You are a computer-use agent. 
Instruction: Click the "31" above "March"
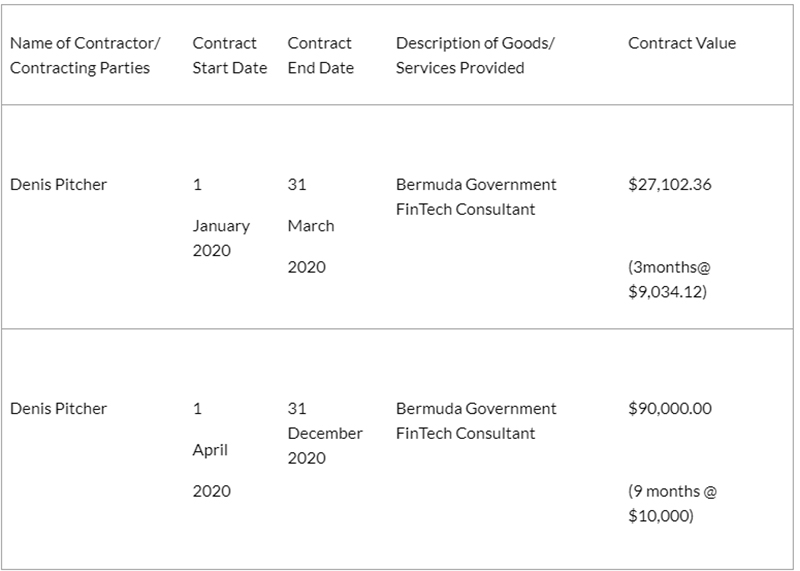coord(297,185)
